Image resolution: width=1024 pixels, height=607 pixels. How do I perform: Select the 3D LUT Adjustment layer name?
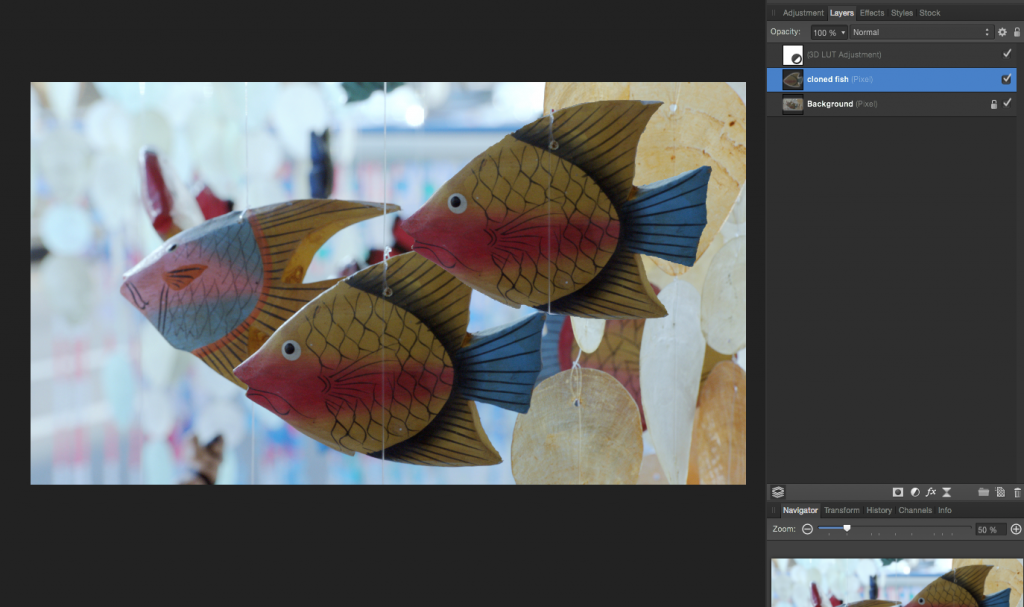[x=844, y=55]
